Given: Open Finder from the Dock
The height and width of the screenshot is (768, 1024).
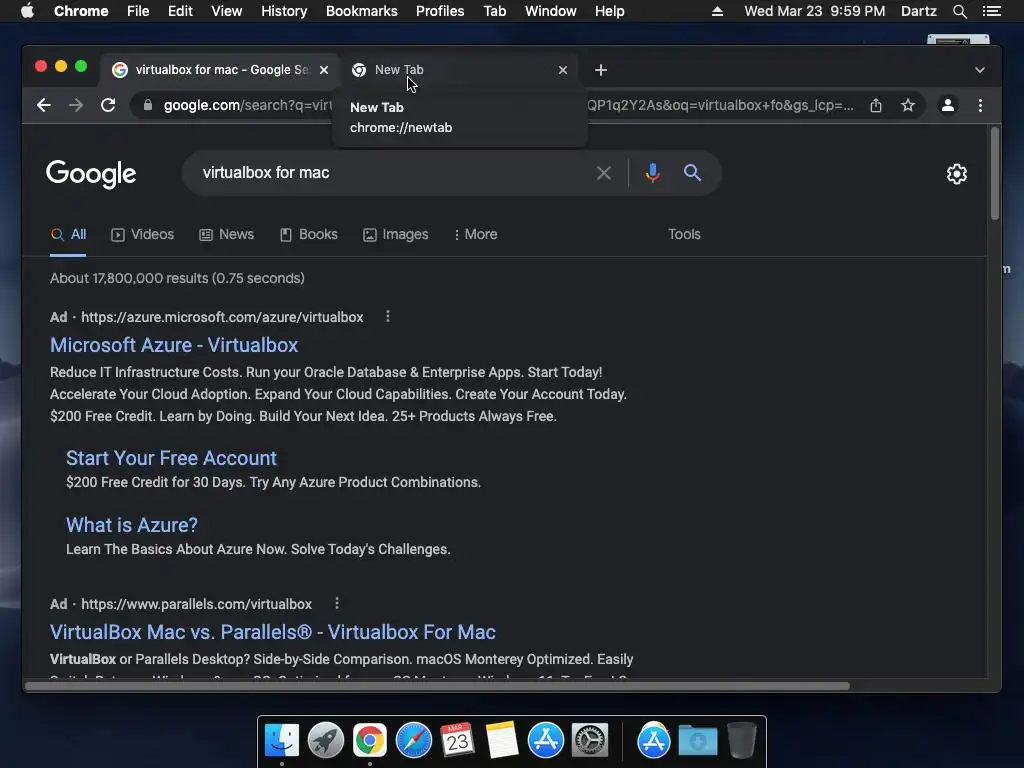Looking at the screenshot, I should tap(282, 741).
